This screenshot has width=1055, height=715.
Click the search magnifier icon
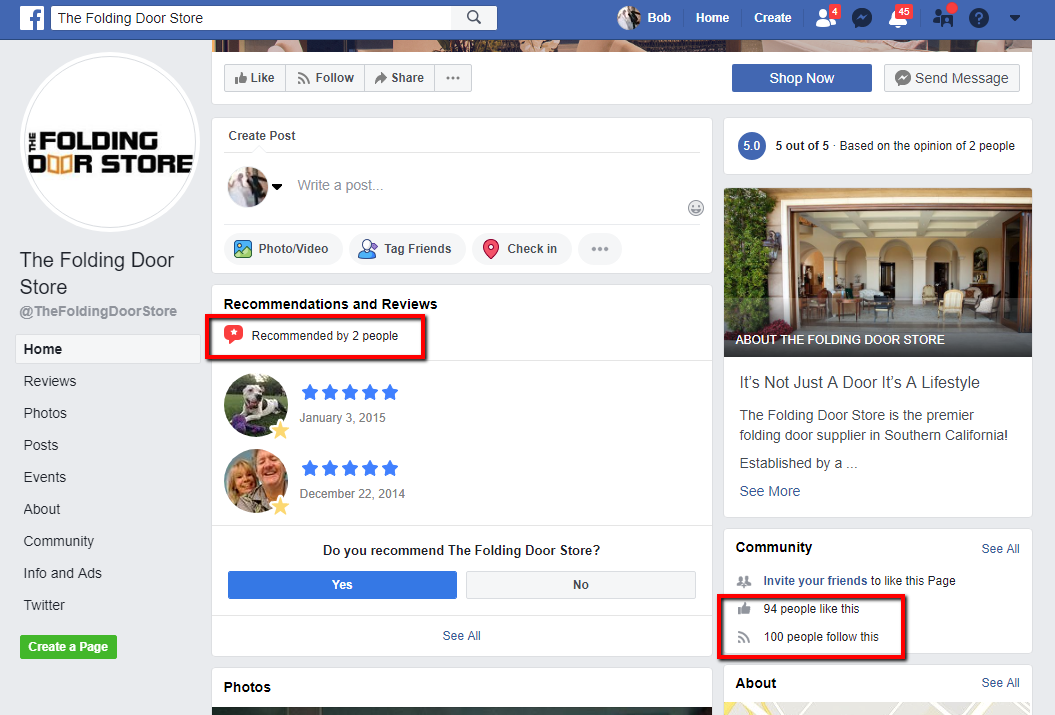pos(474,17)
